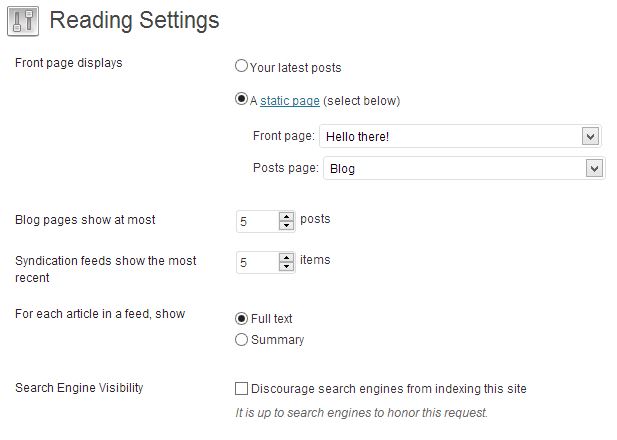Click the Front page 'Hello there!' select box
617x440 pixels.
point(460,137)
